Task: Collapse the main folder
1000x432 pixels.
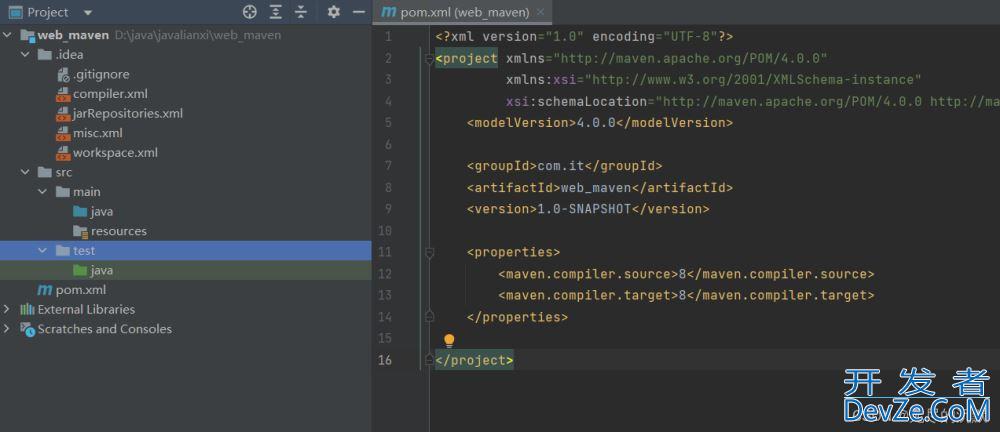Action: pyautogui.click(x=43, y=192)
